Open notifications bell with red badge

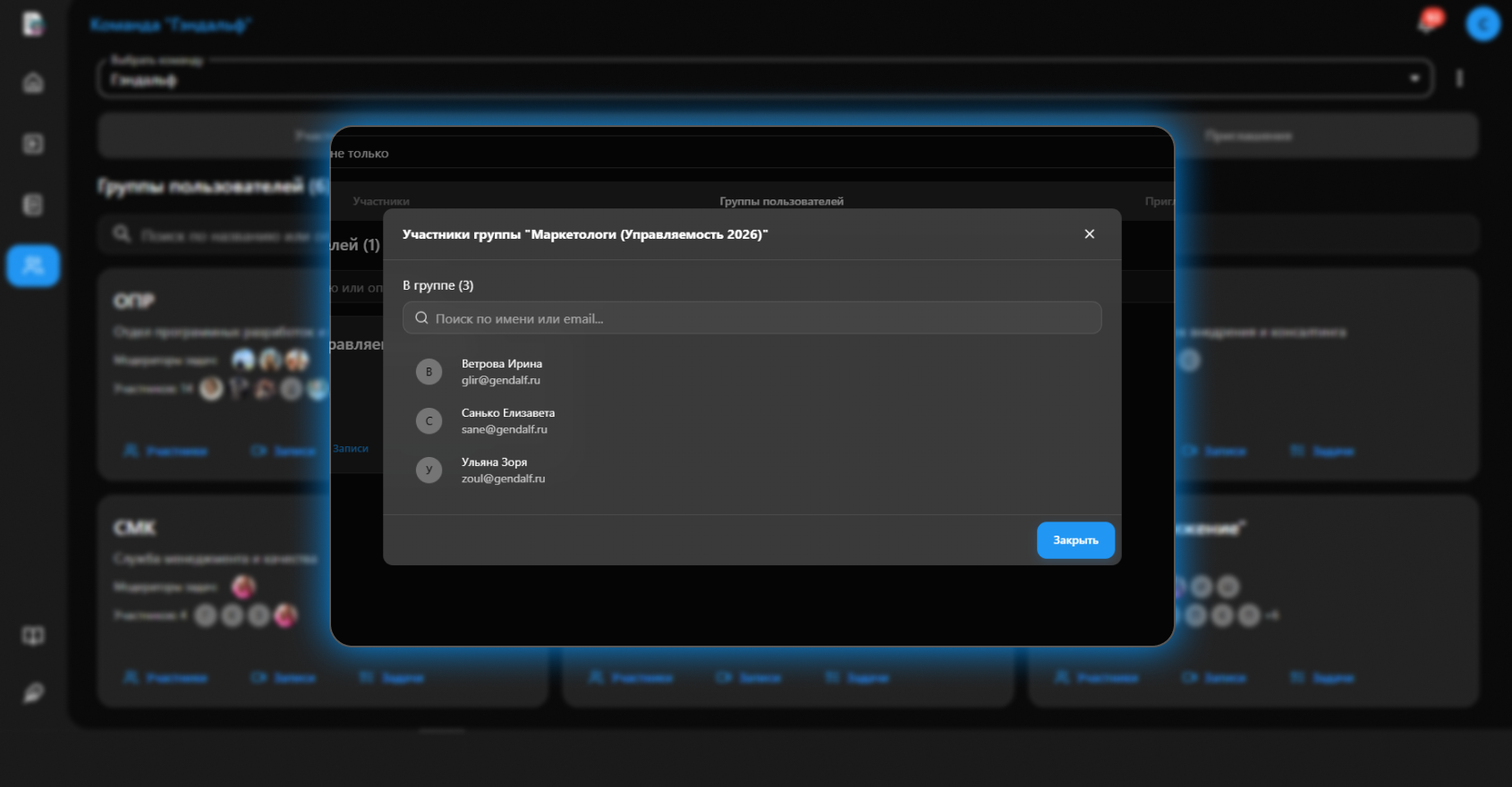[1428, 22]
